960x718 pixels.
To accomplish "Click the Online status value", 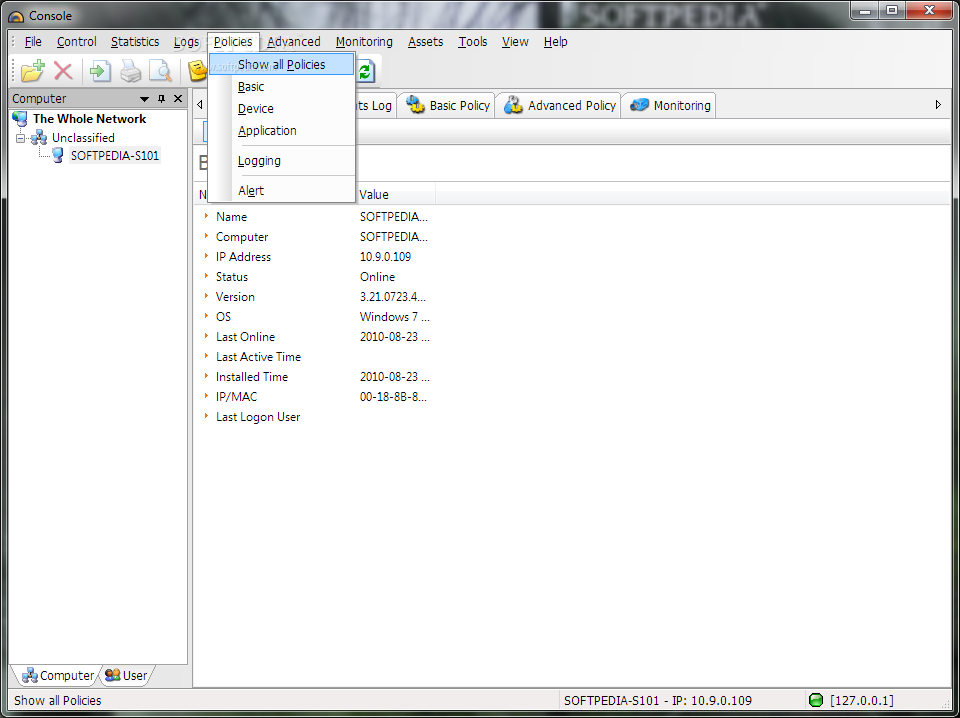I will point(377,277).
